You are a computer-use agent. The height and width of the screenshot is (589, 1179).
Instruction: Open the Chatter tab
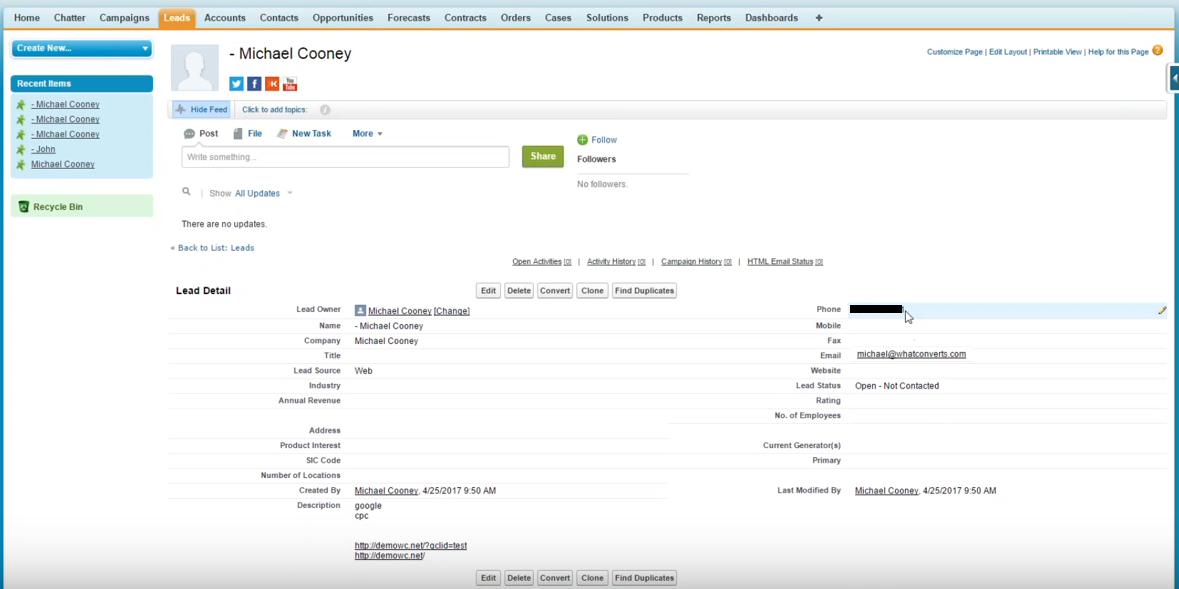(x=70, y=18)
